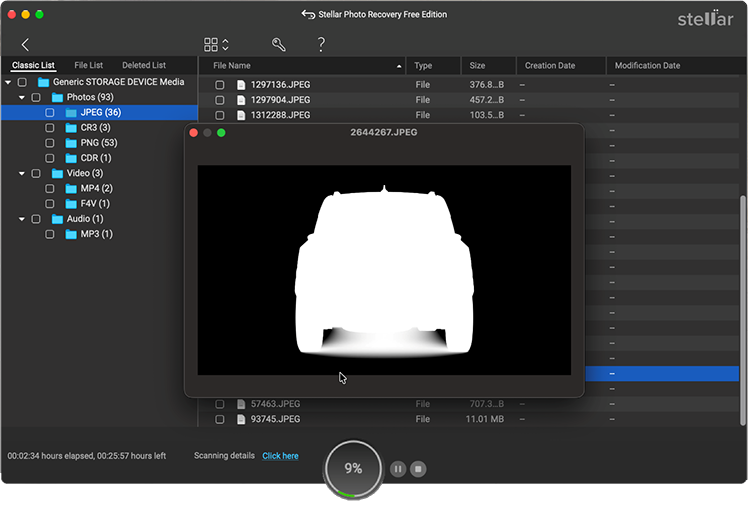Select the CDR (1) folder icon

coord(71,158)
